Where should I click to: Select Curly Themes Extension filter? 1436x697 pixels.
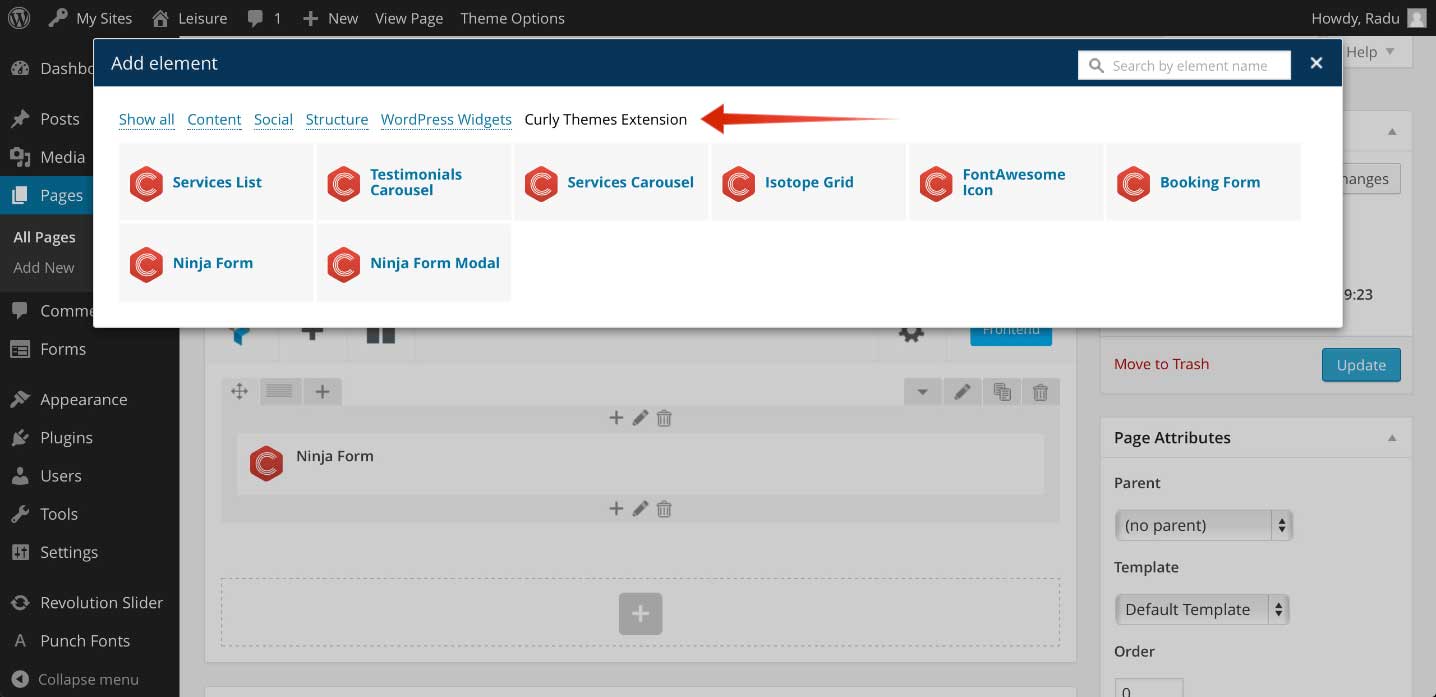coord(605,119)
